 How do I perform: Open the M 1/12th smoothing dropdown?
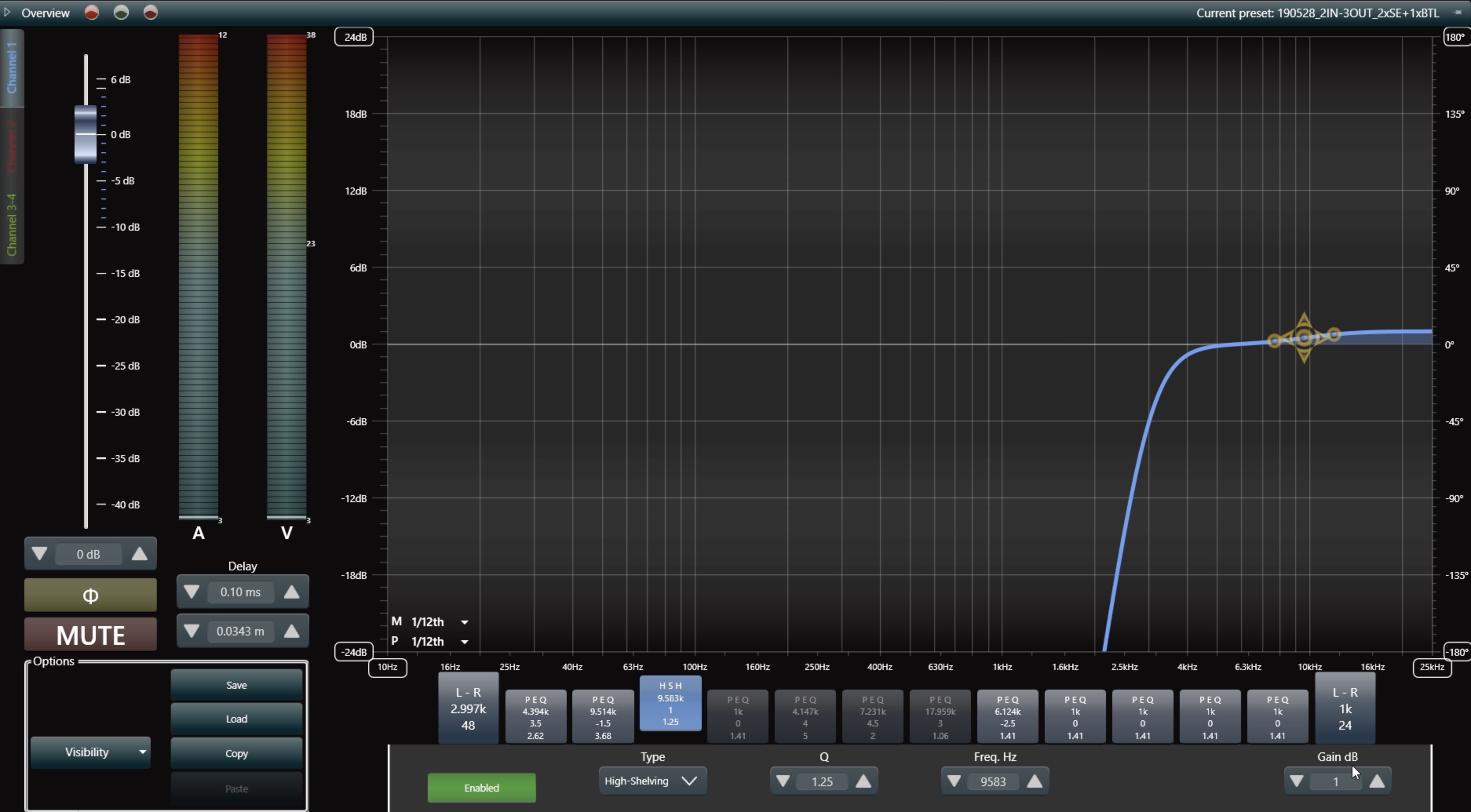[x=431, y=621]
